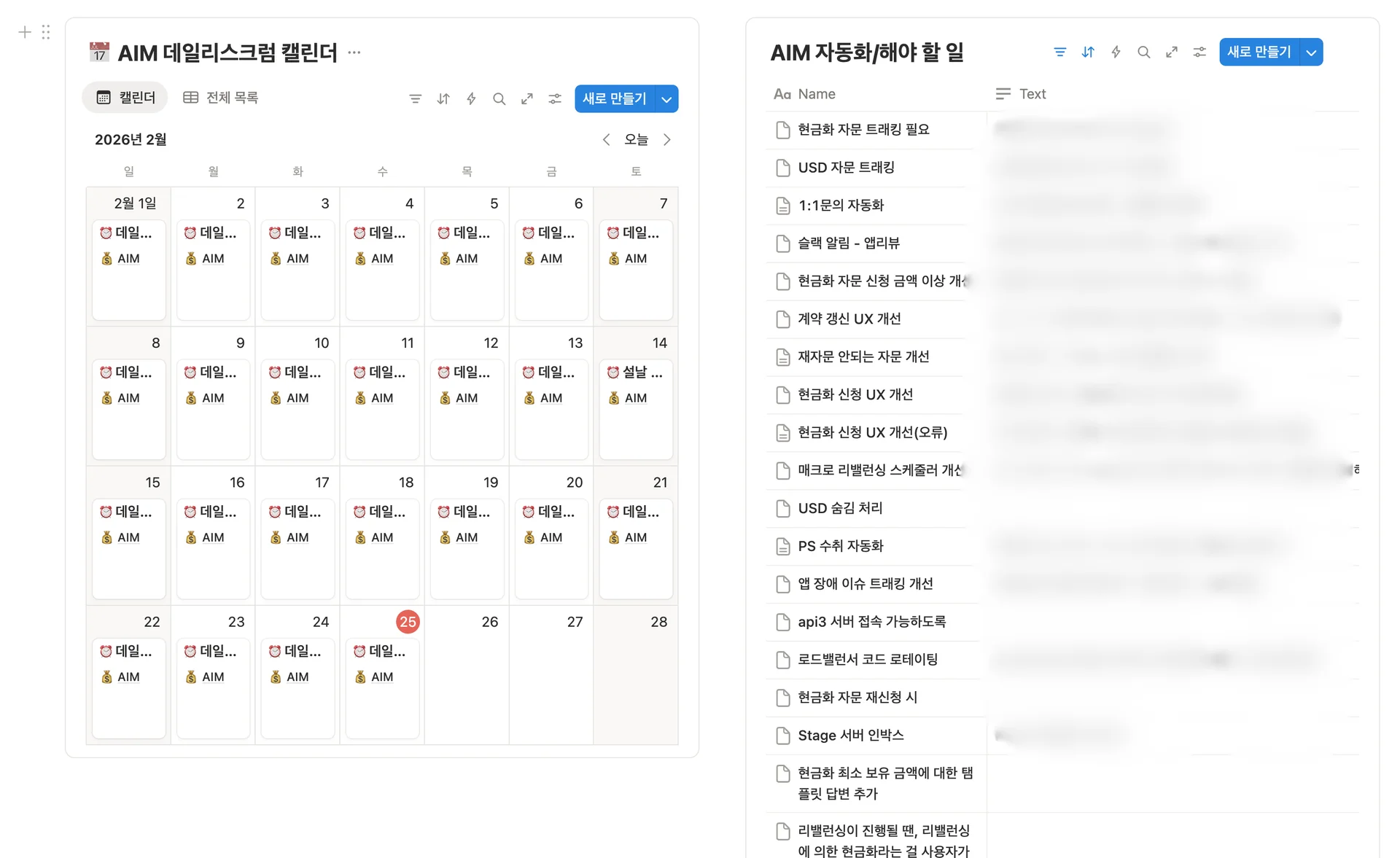Search in the calendar database
The height and width of the screenshot is (858, 1400).
[499, 99]
